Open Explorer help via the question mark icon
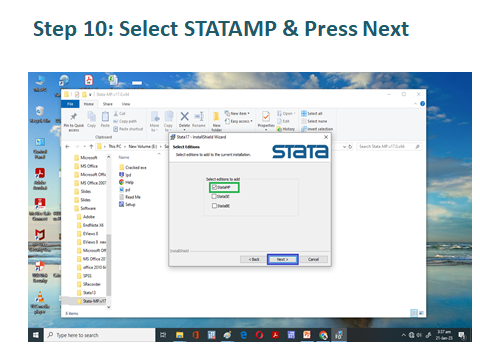The height and width of the screenshot is (360, 480). [x=422, y=104]
